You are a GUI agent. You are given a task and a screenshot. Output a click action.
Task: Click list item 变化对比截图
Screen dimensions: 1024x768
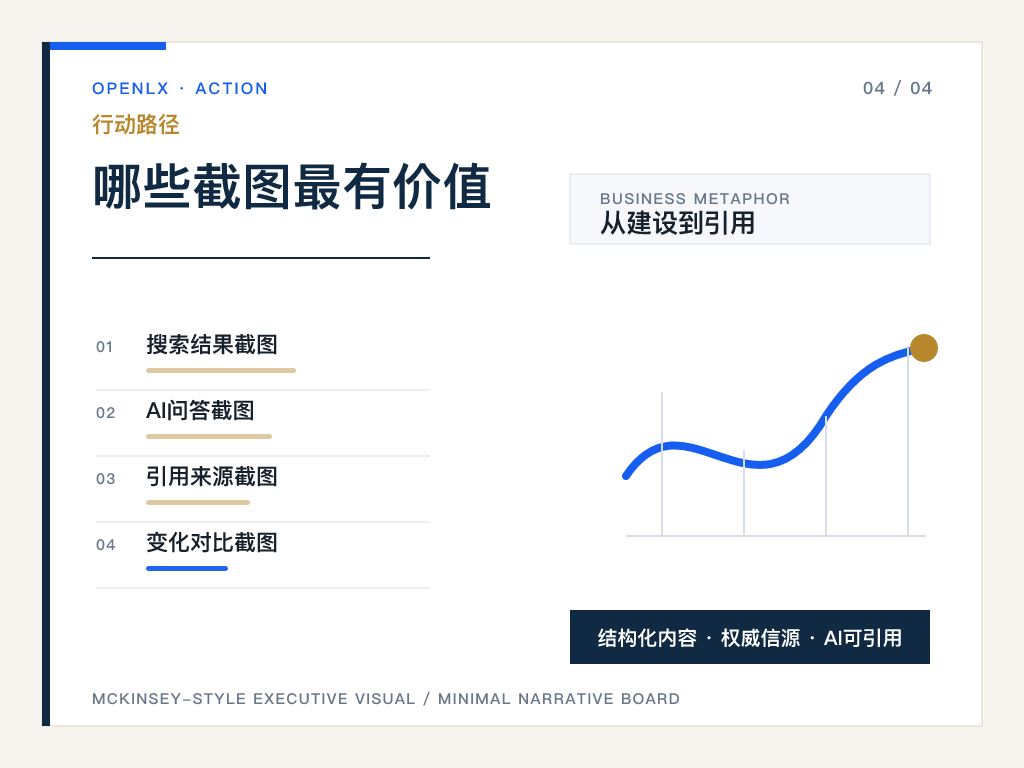click(x=212, y=543)
